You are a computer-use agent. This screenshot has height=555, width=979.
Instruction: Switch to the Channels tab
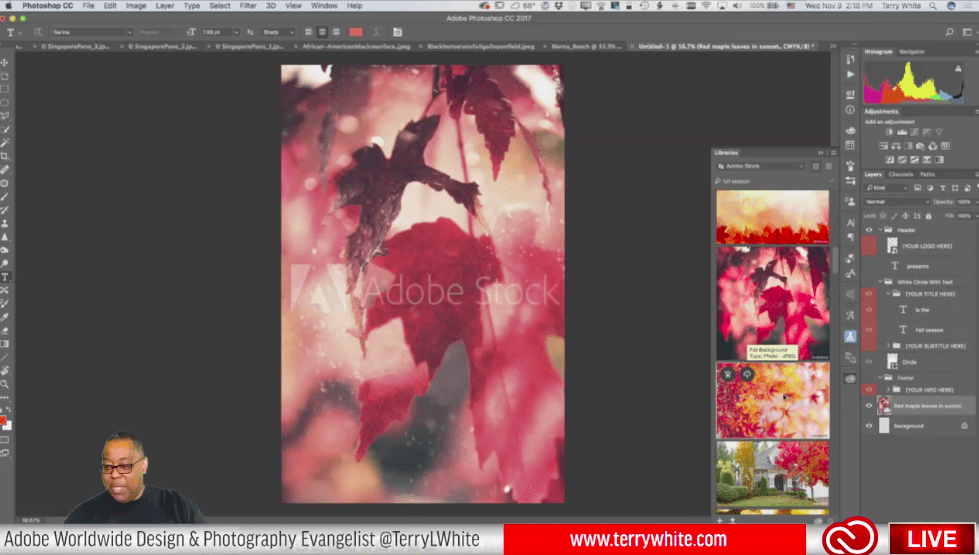pos(901,175)
